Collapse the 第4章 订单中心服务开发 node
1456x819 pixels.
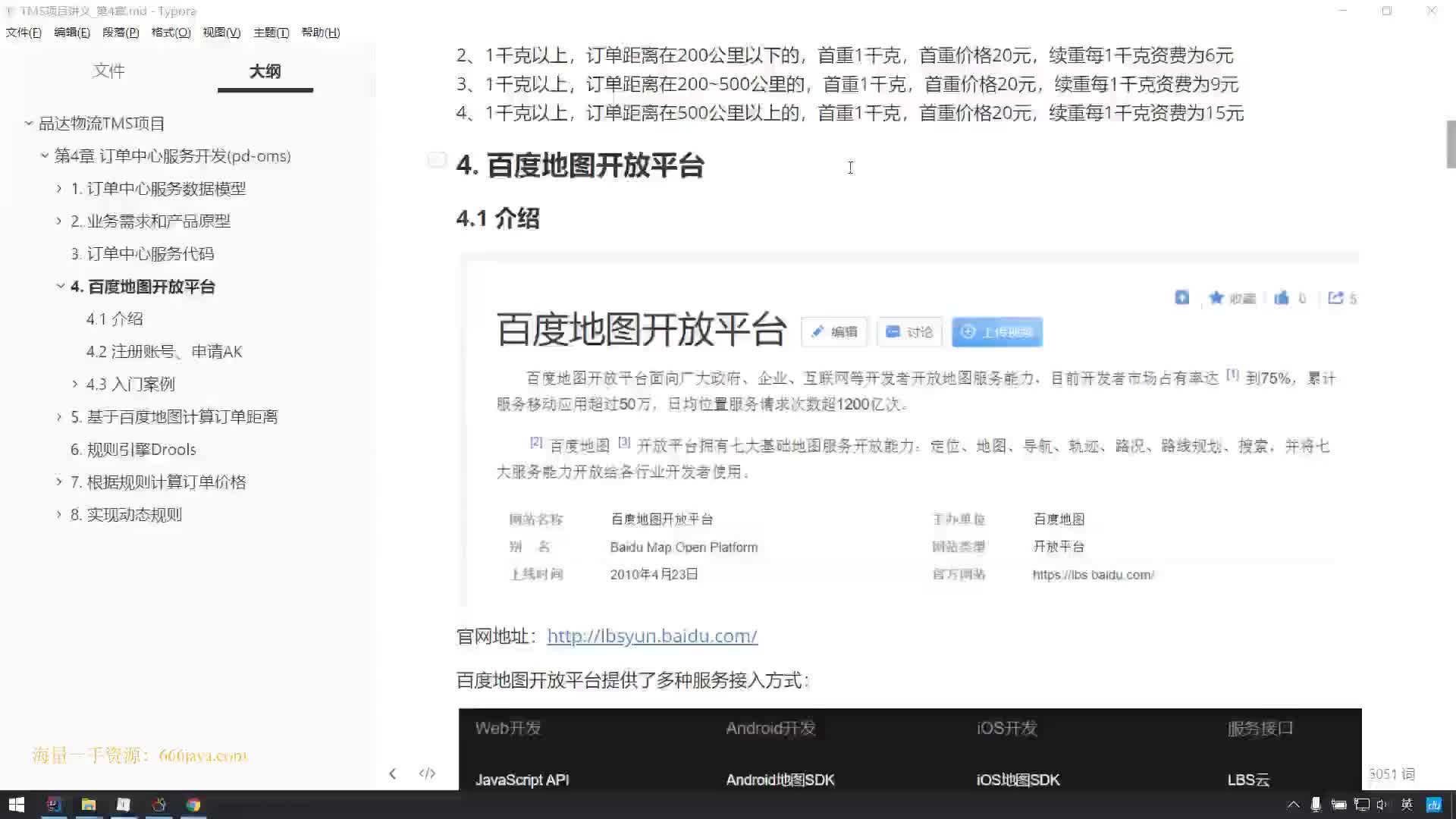pos(44,155)
